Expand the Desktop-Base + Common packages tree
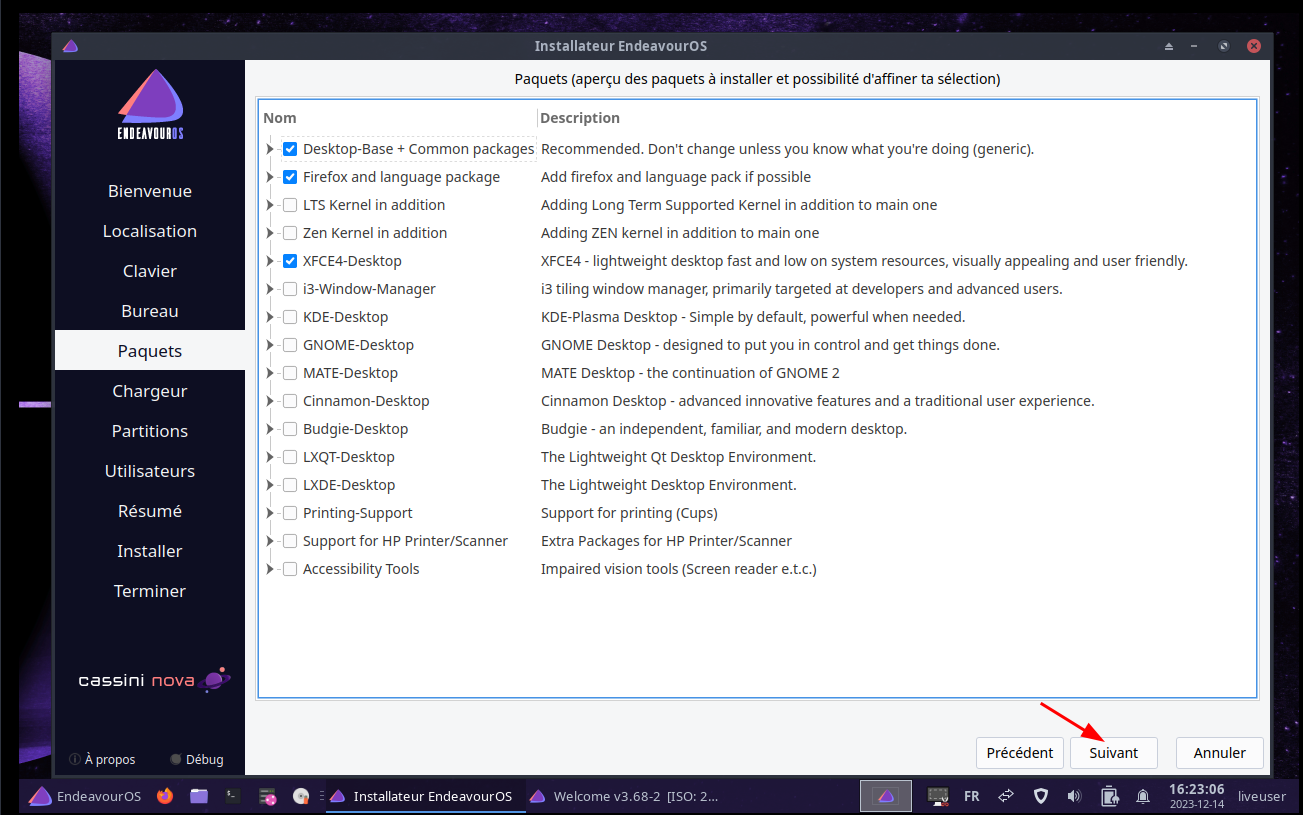1303x815 pixels. click(270, 149)
